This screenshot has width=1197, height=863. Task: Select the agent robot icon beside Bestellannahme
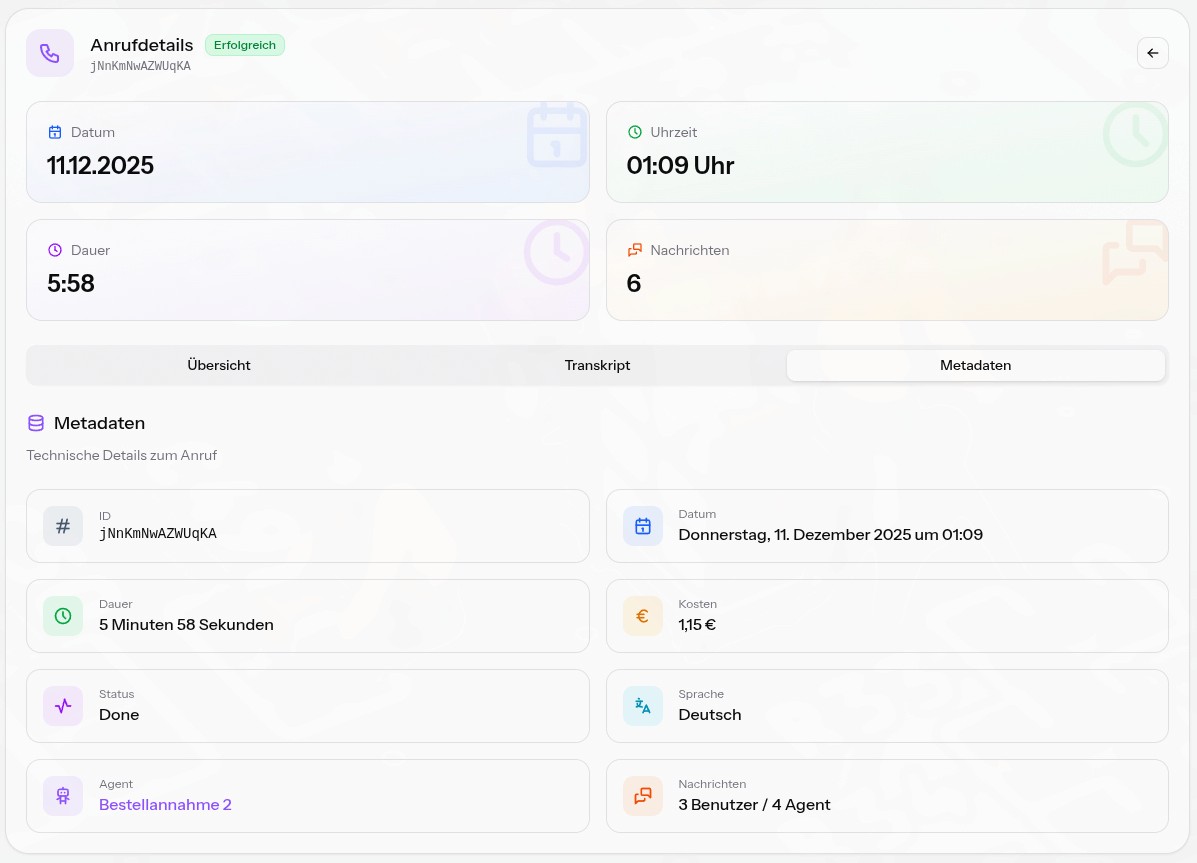click(x=63, y=796)
